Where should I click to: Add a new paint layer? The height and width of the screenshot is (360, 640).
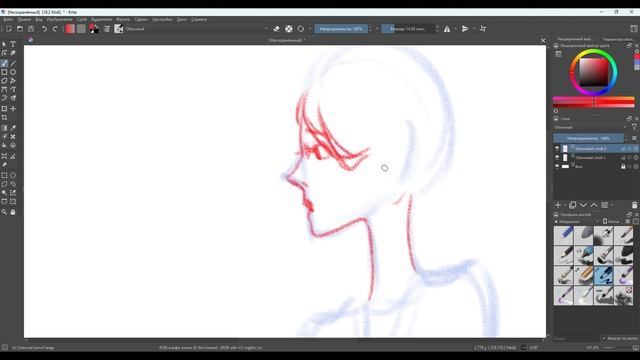pyautogui.click(x=558, y=205)
